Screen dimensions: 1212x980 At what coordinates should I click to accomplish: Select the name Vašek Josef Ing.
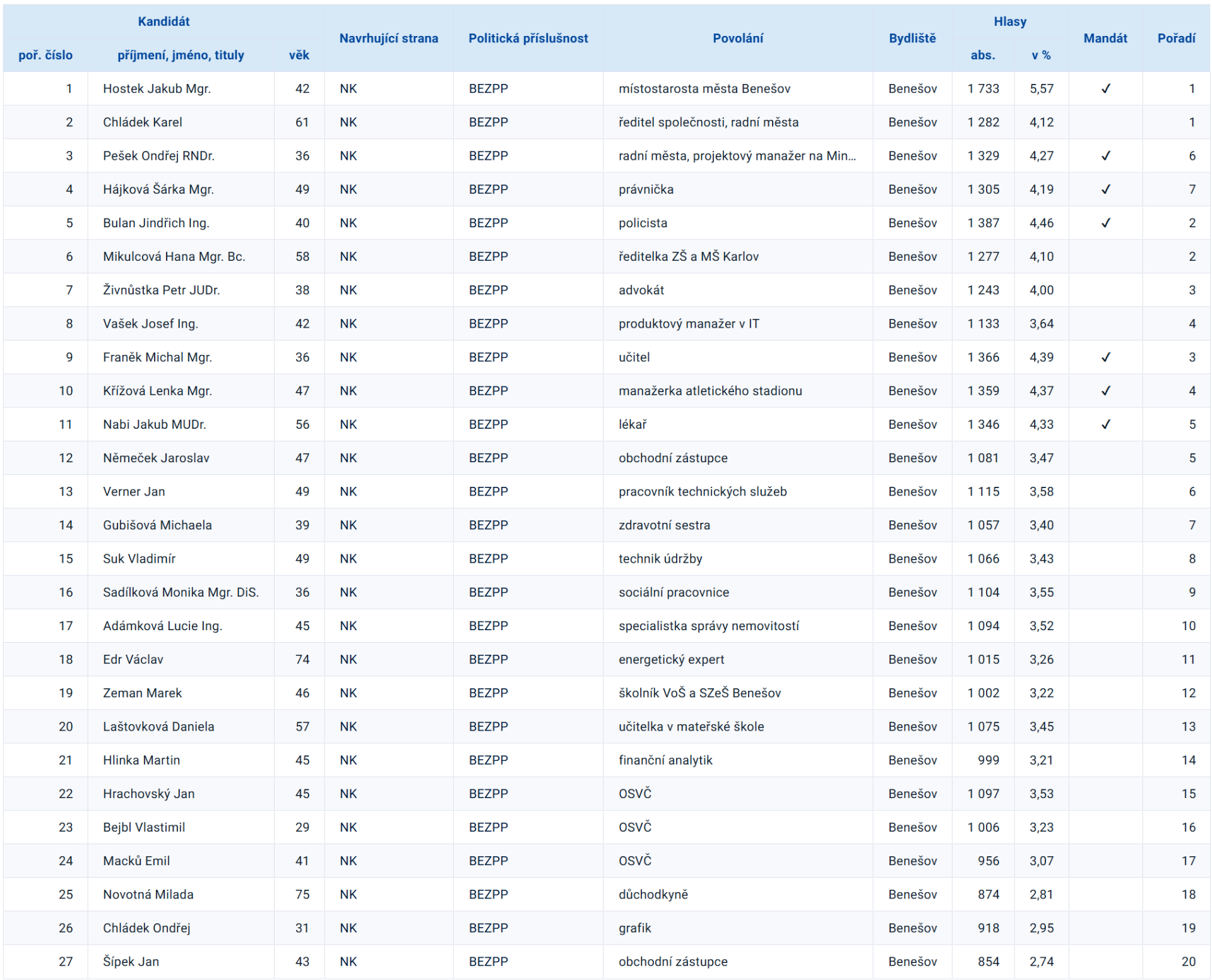[150, 324]
